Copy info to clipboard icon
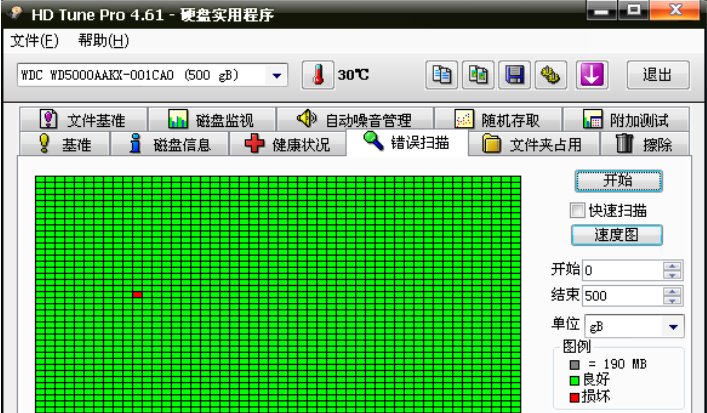This screenshot has width=707, height=413. (x=441, y=75)
